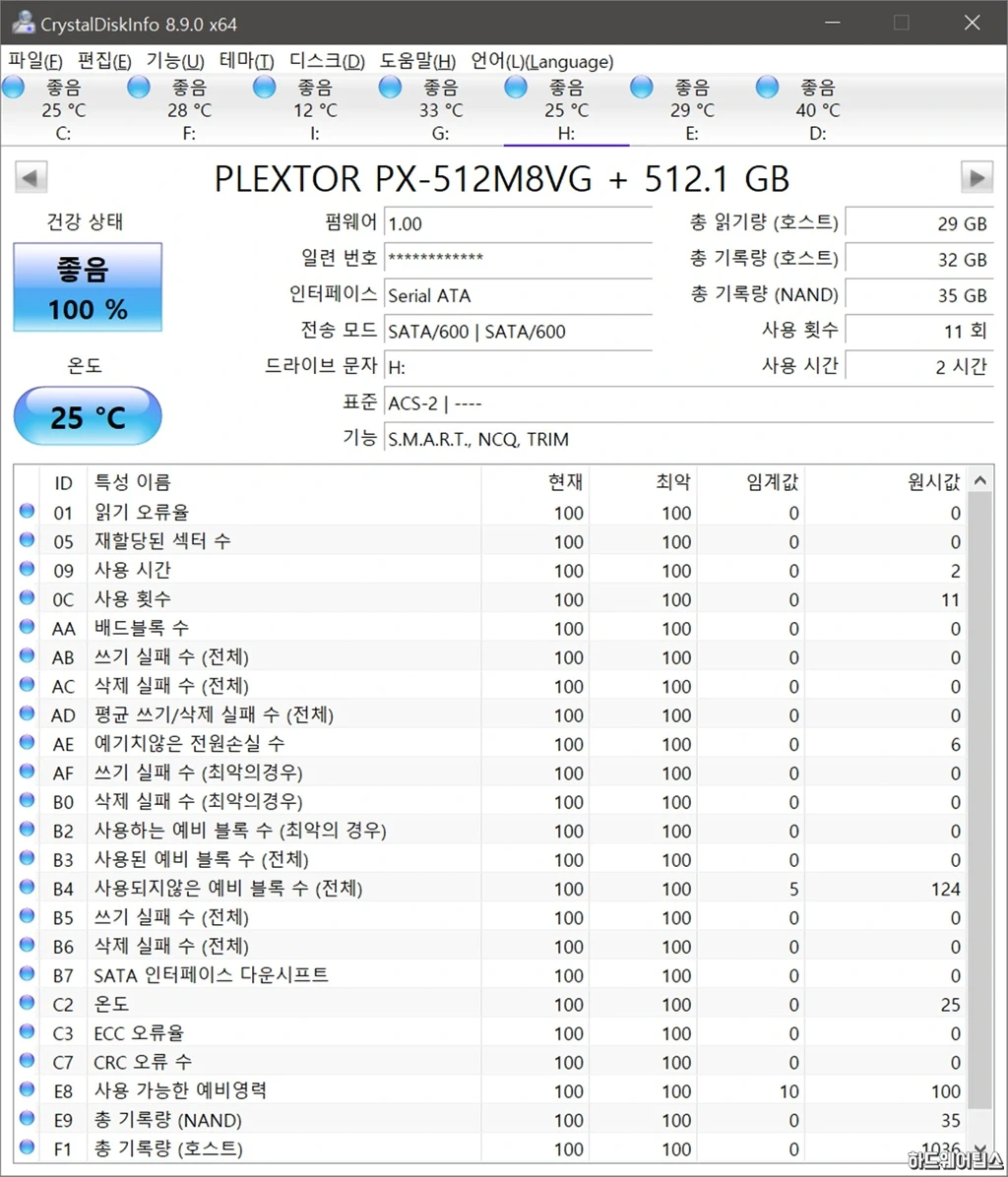Viewport: 1008px width, 1177px height.
Task: Click status icon for attribute B7 SATA 다운시프트
Action: 27,973
